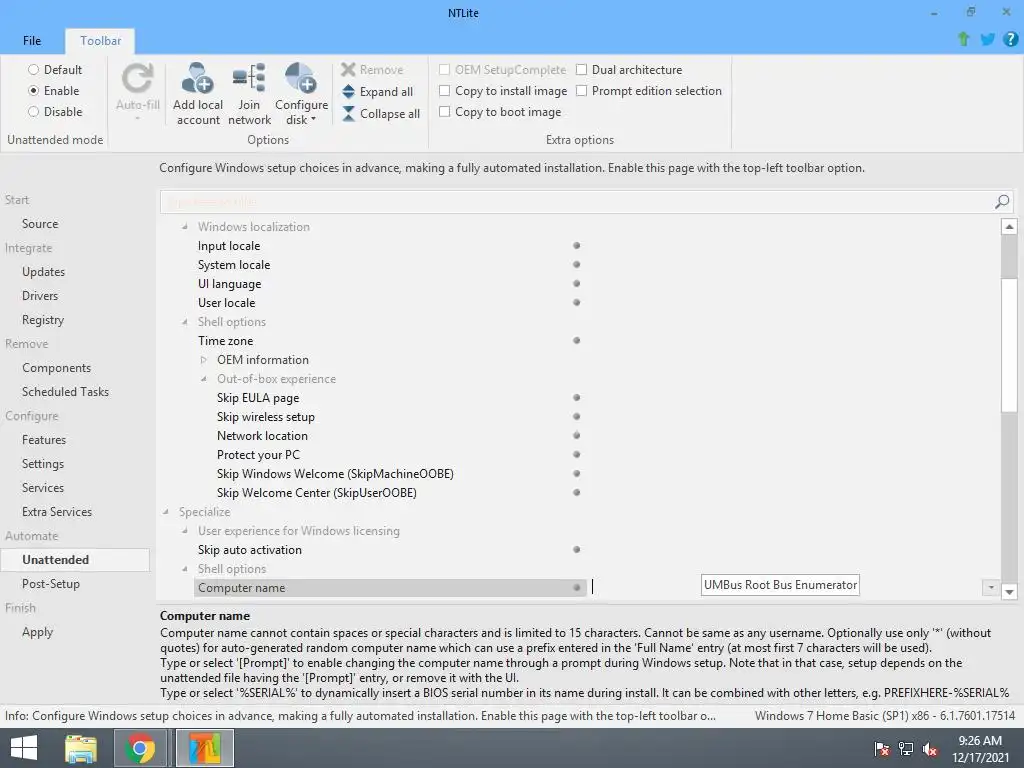Expand the OEM information node
Viewport: 1024px width, 768px height.
pyautogui.click(x=204, y=360)
